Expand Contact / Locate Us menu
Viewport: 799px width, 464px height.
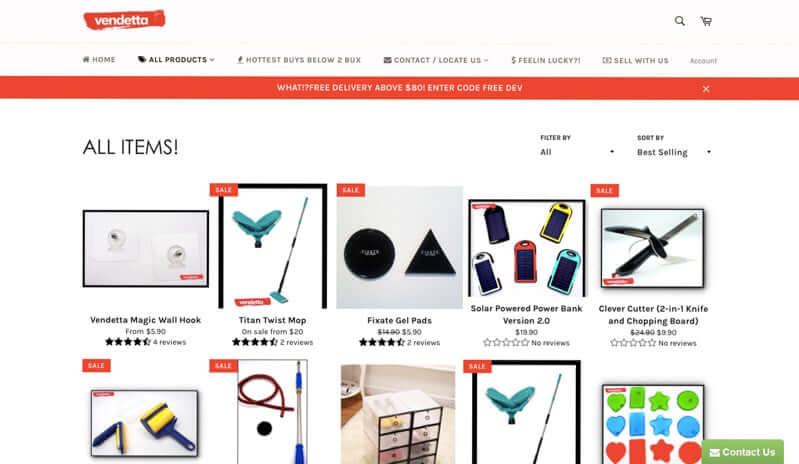tap(436, 60)
